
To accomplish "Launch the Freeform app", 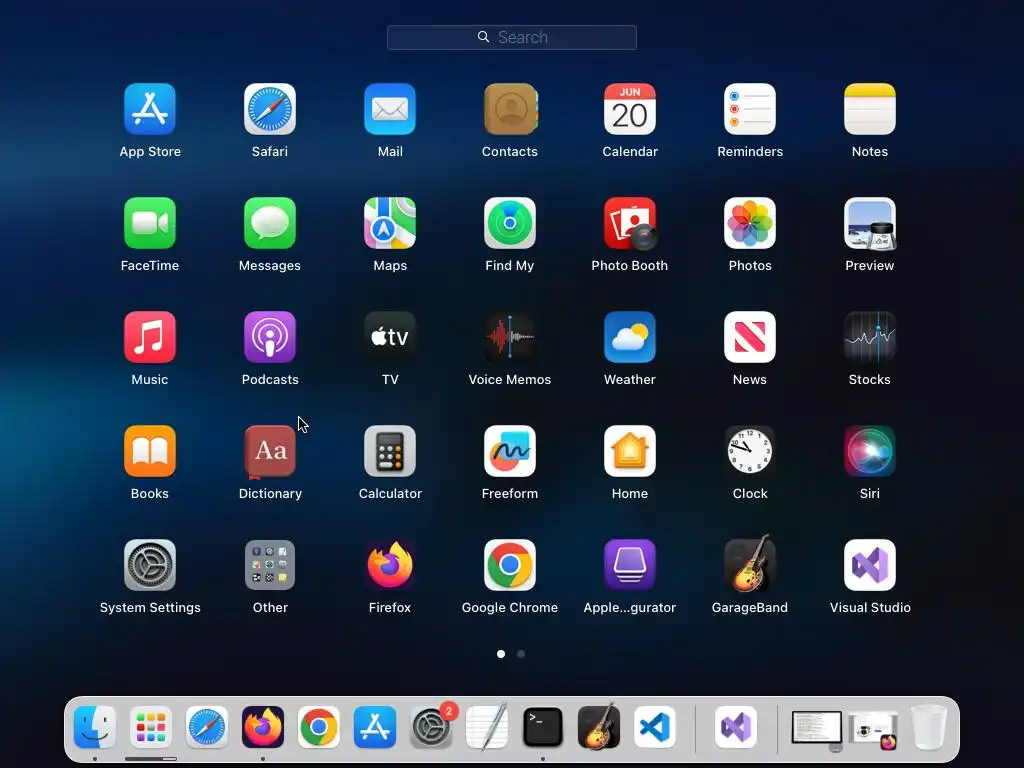I will point(510,451).
